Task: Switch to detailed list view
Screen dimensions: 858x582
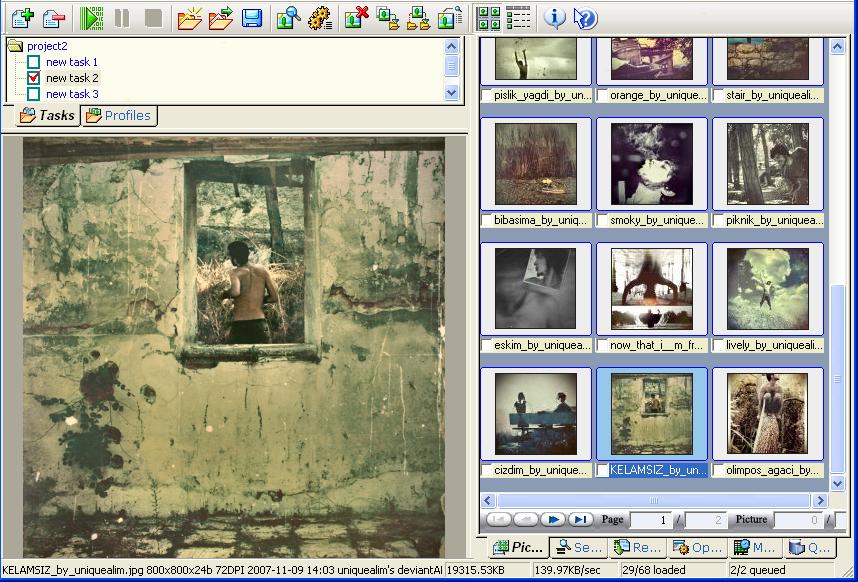Action: [x=518, y=18]
